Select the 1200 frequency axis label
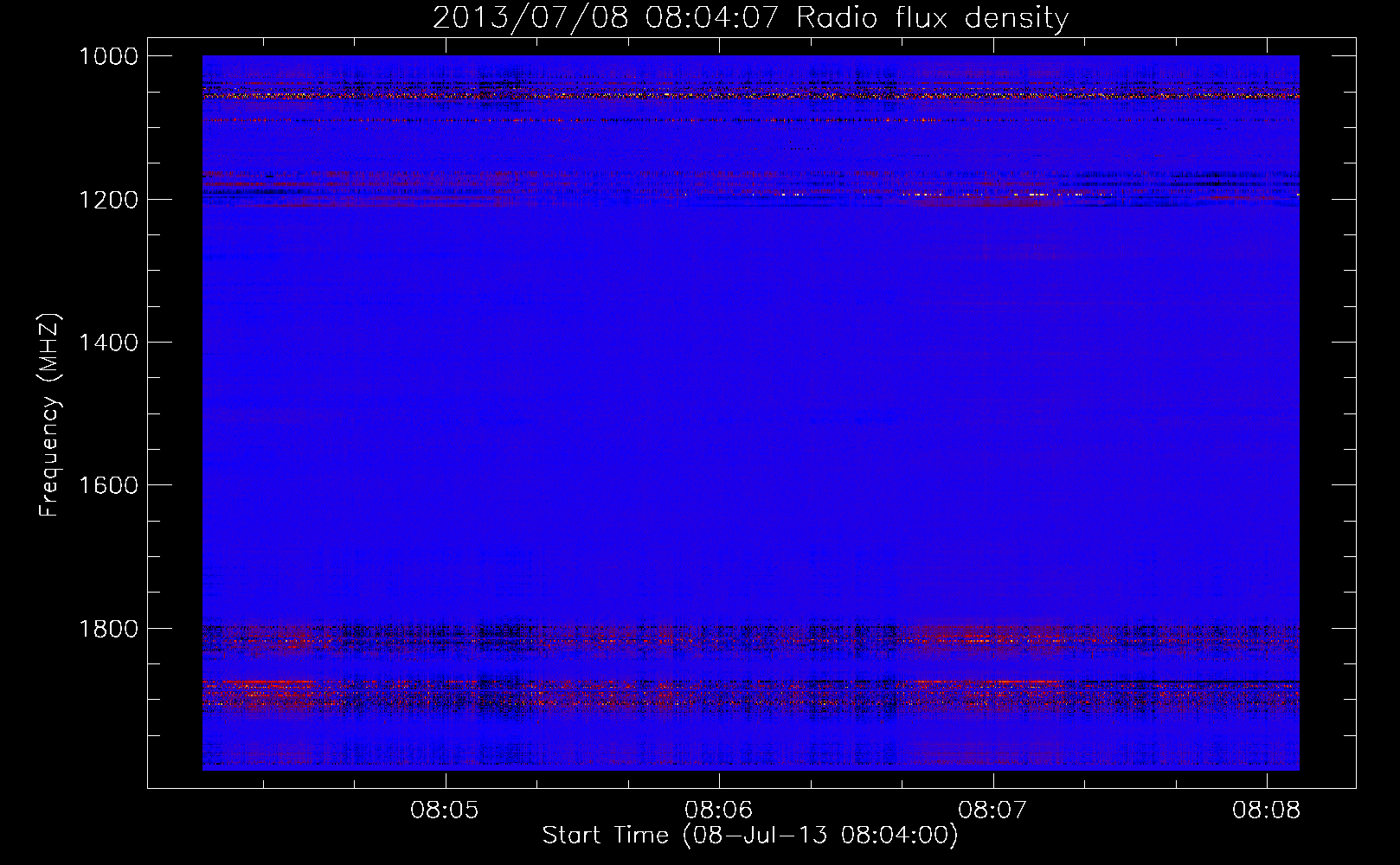 point(108,200)
